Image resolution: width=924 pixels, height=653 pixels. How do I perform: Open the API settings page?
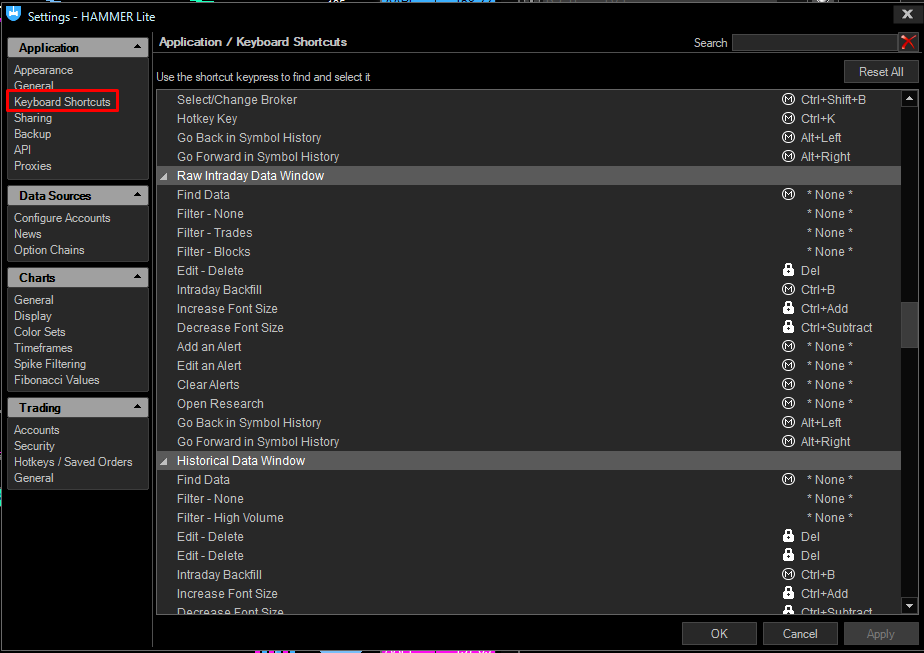(22, 150)
